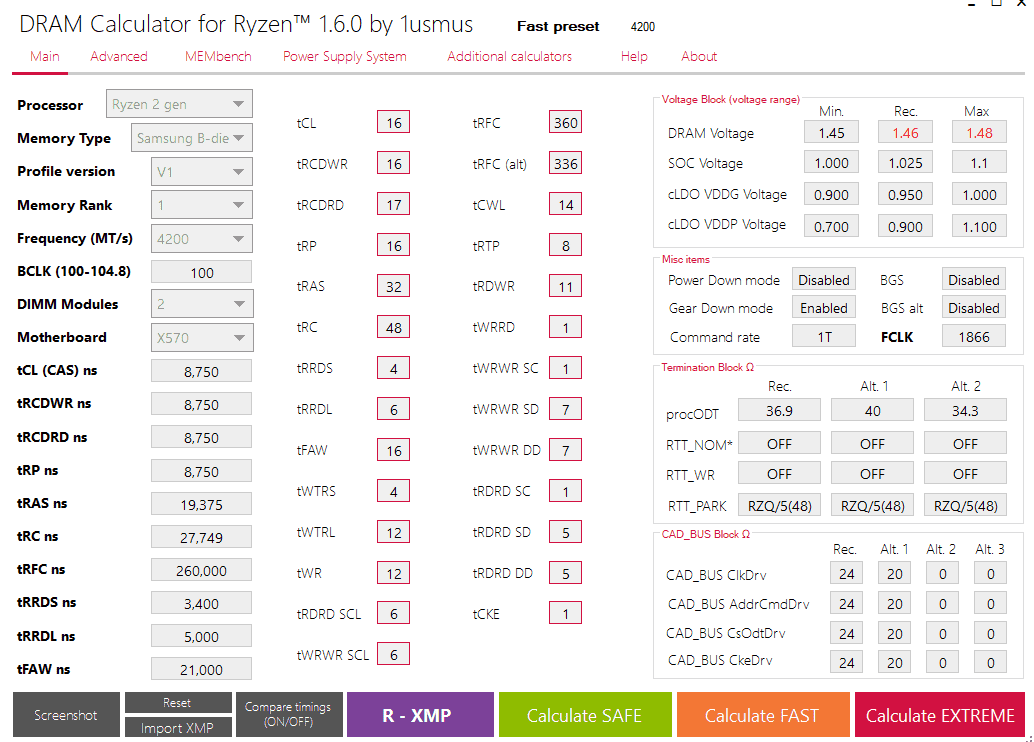The image size is (1034, 742).
Task: Click the tRCDWR timing value box
Action: click(x=394, y=164)
